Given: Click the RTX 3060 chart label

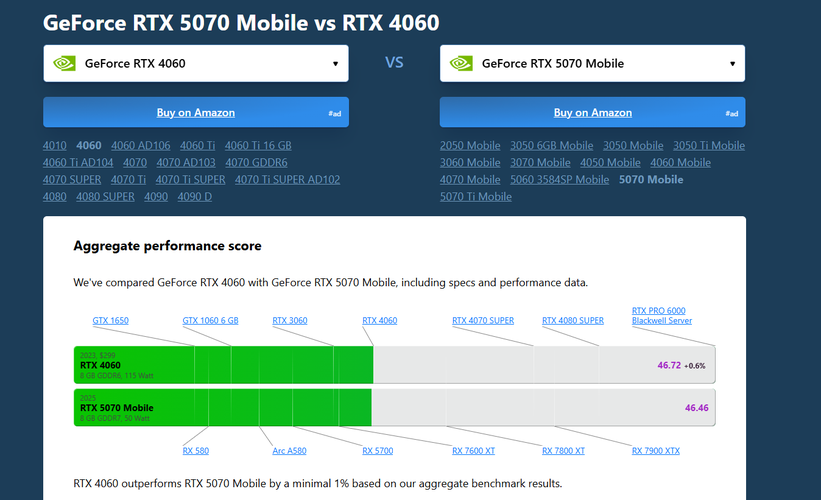Looking at the screenshot, I should (x=290, y=320).
